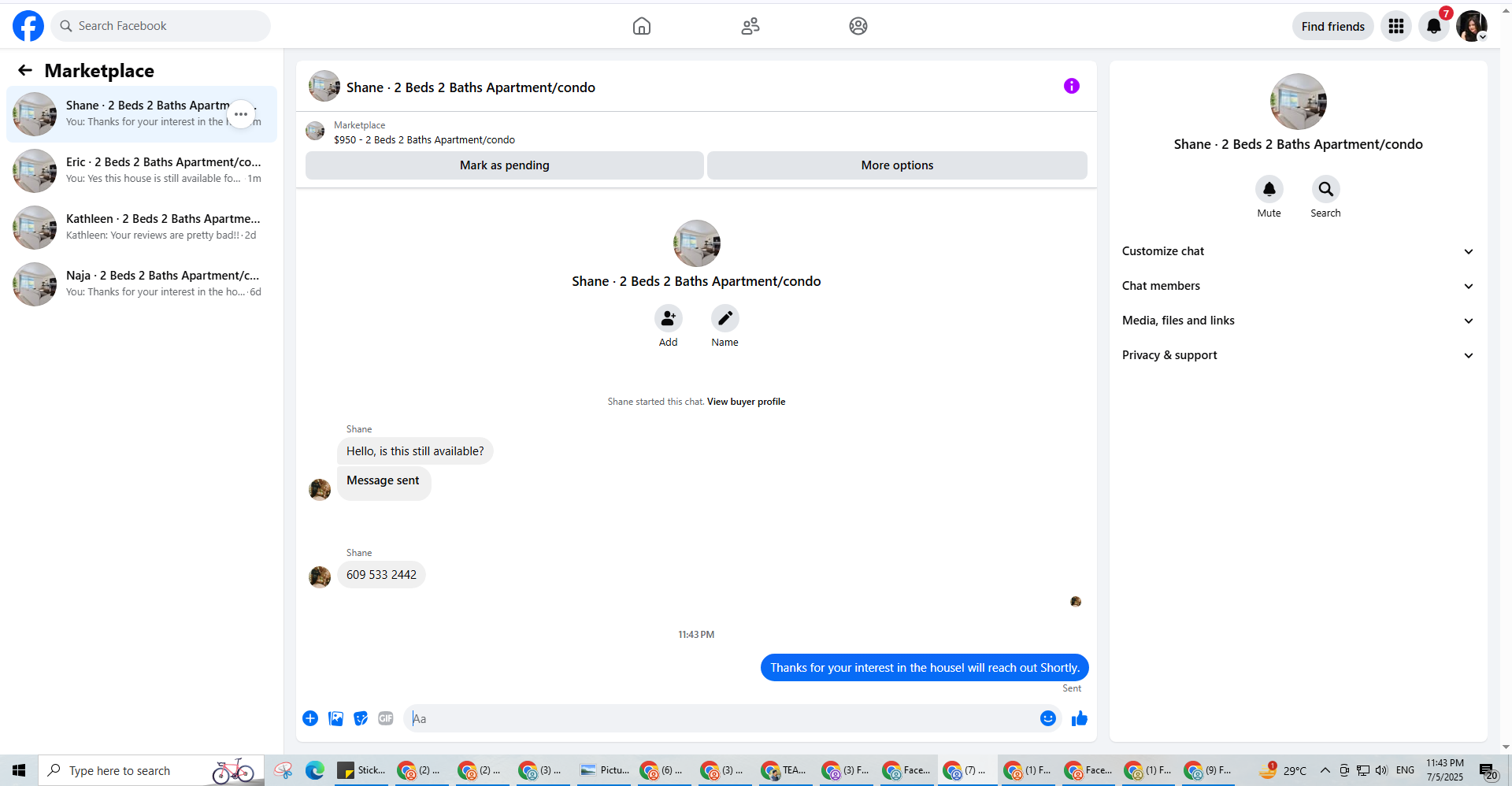Select Kathleen conversation in list
The image size is (1512, 786).
pyautogui.click(x=142, y=228)
